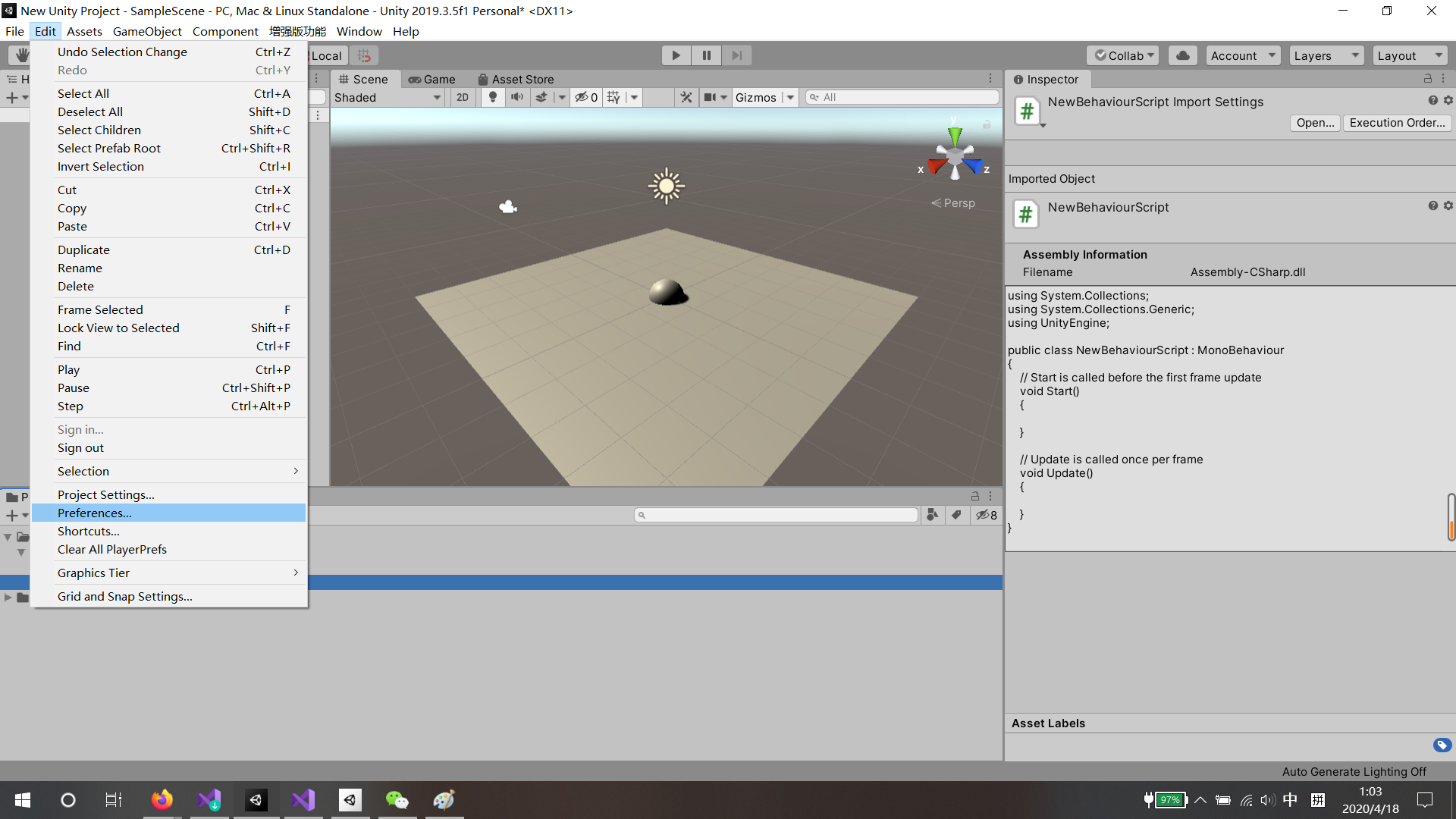
Task: Toggle scene lighting in the Scene view
Action: point(492,97)
